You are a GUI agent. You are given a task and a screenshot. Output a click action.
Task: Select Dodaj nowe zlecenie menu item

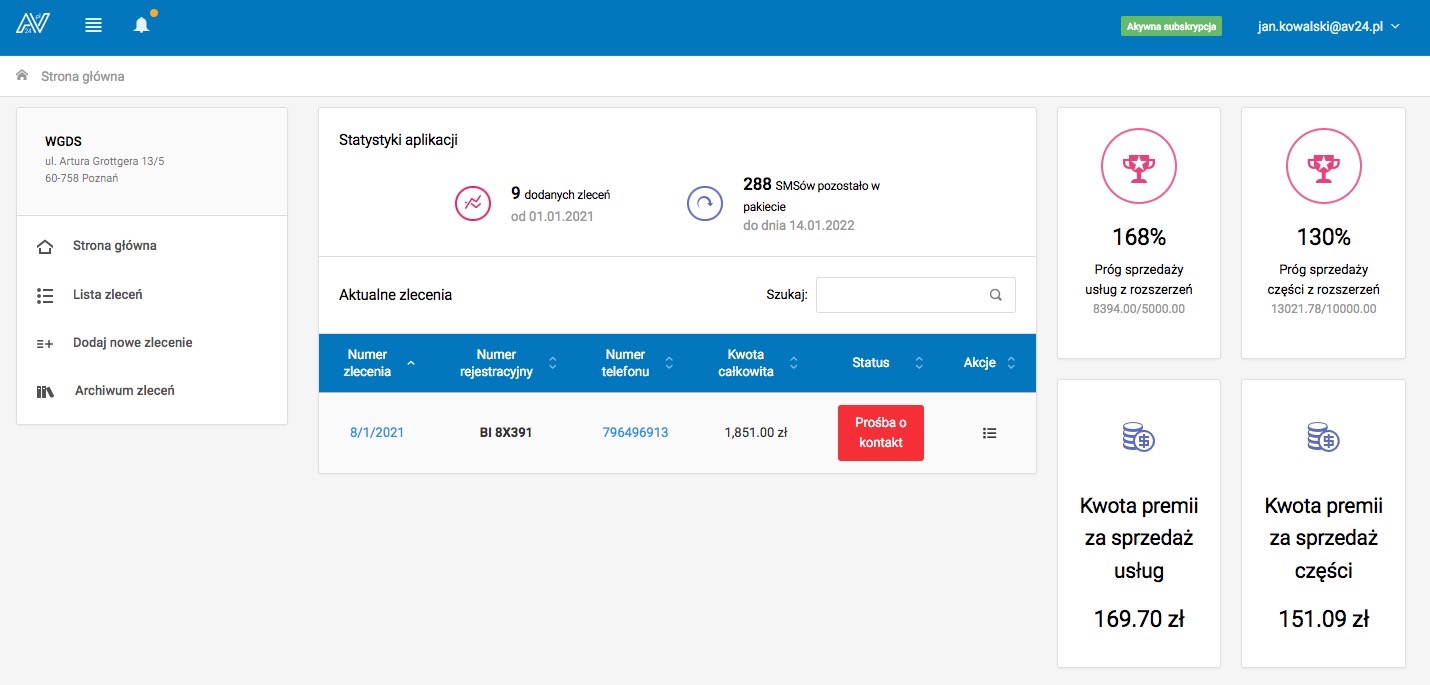coord(132,343)
